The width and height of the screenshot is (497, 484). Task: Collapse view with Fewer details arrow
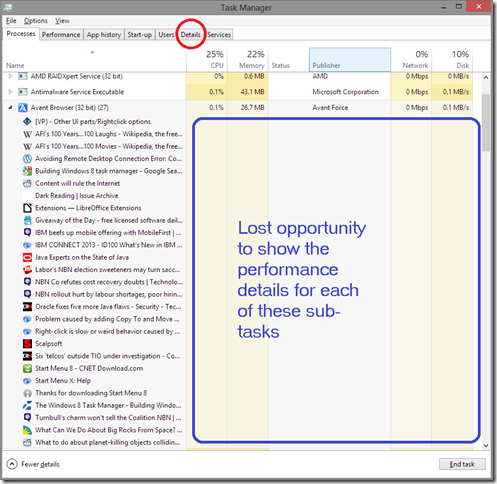click(x=12, y=464)
